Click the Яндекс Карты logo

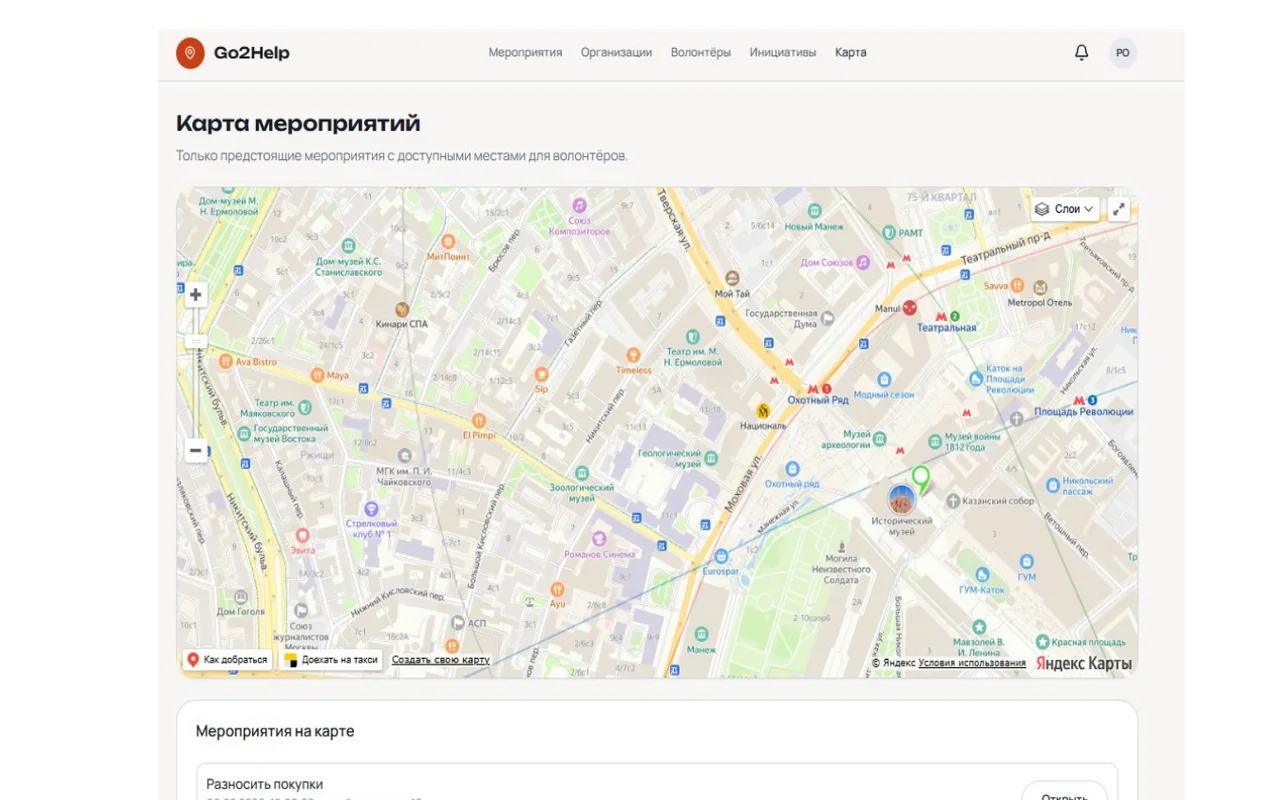(1084, 663)
